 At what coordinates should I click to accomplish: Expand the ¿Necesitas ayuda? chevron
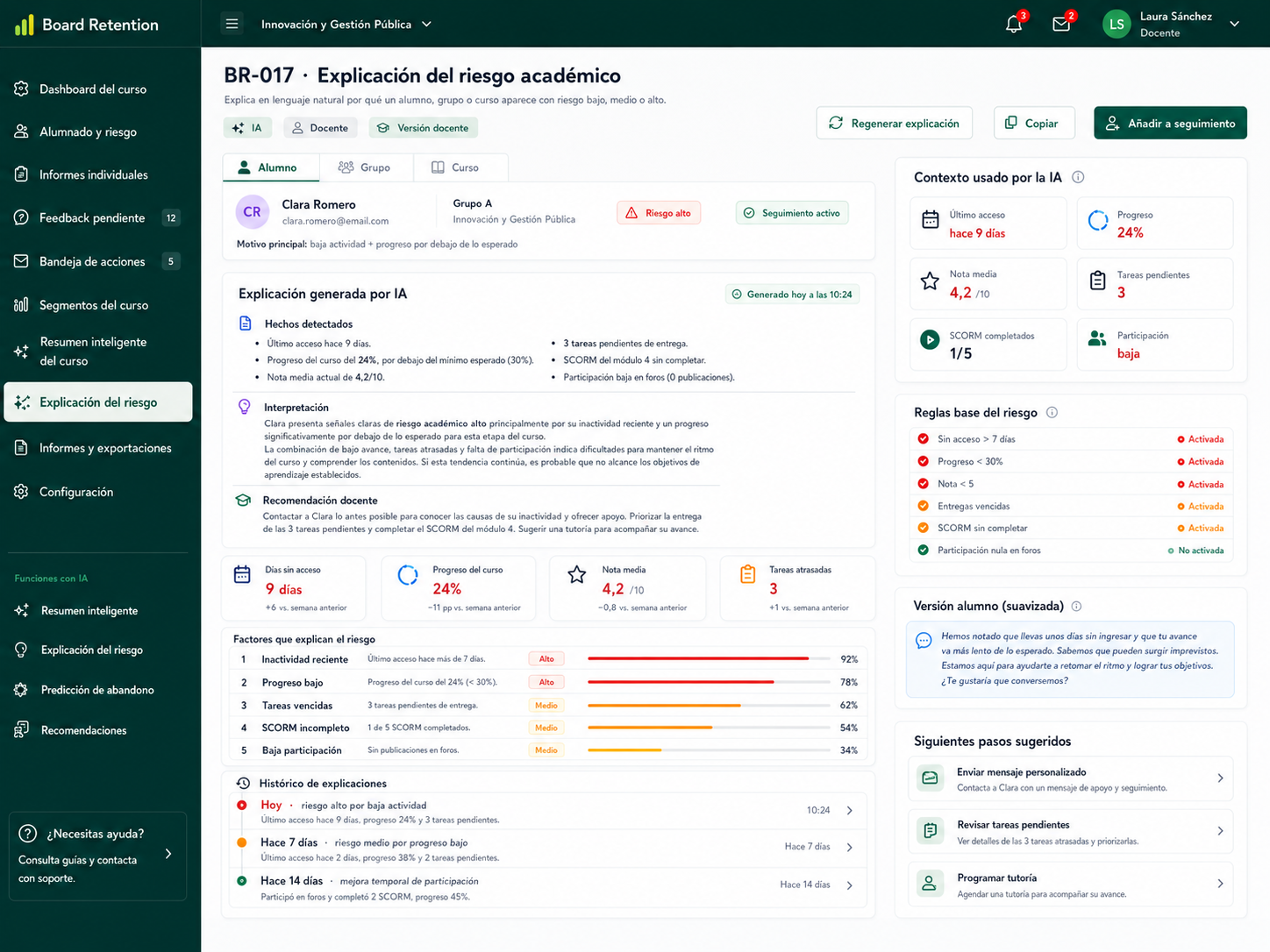click(x=168, y=853)
